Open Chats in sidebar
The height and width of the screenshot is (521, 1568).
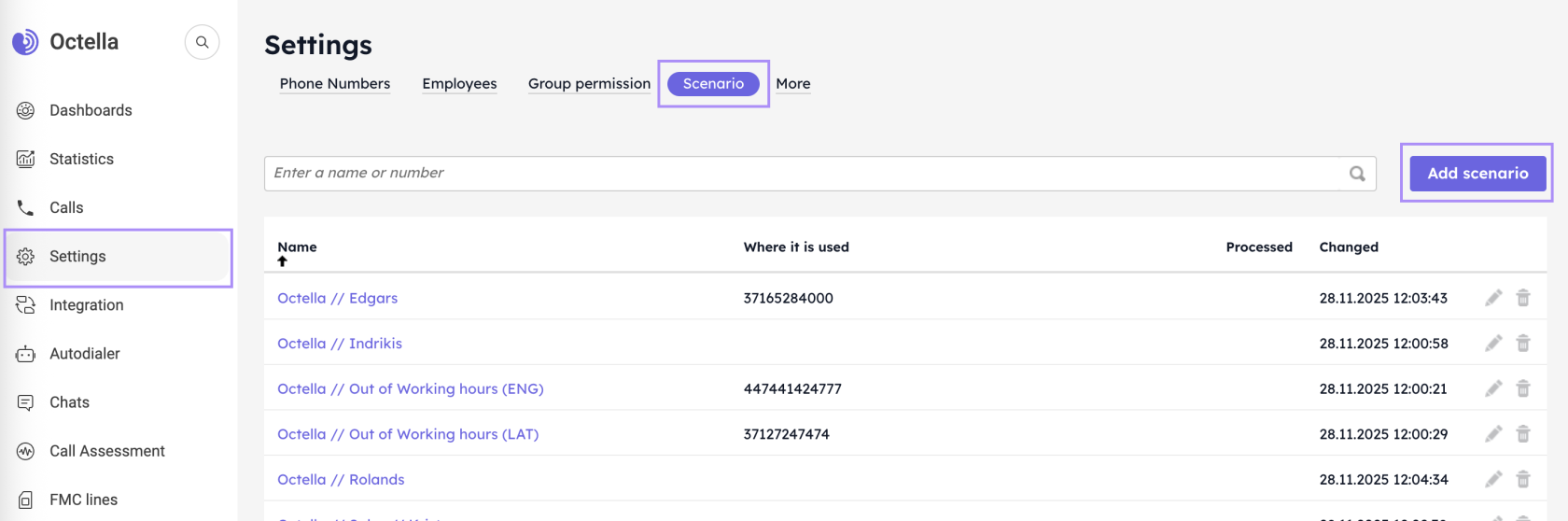coord(69,402)
